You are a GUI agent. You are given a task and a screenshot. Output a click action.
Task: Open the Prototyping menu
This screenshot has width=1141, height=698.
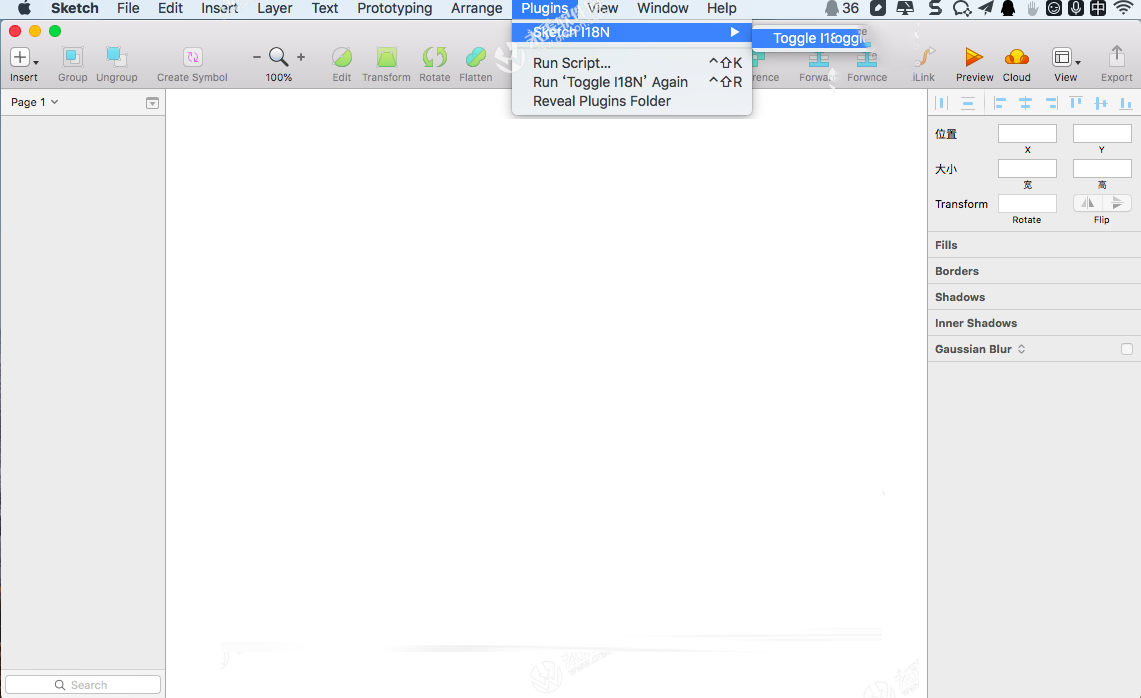pos(394,8)
